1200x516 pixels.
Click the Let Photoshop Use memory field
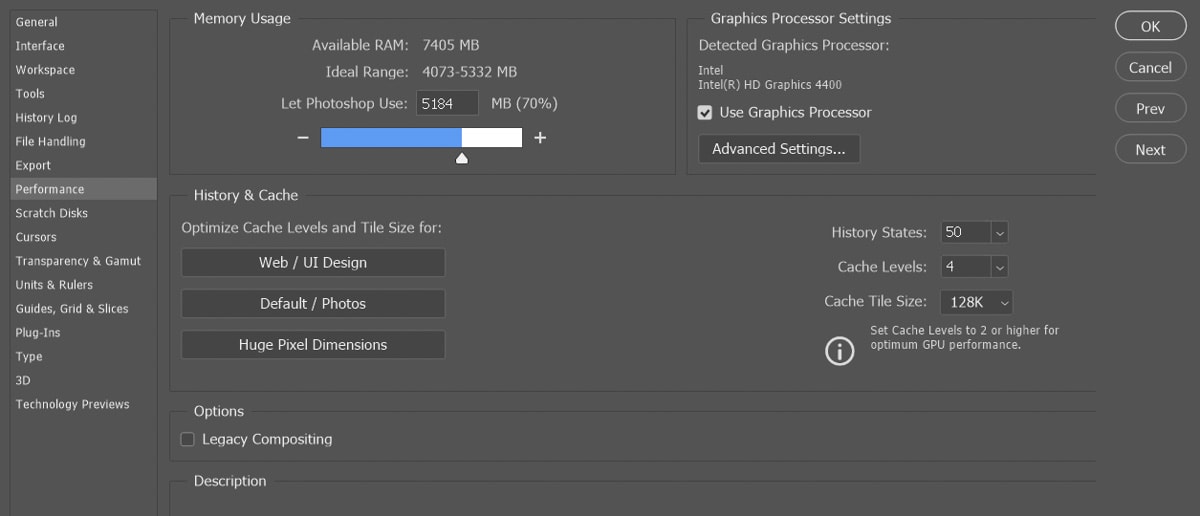click(448, 103)
